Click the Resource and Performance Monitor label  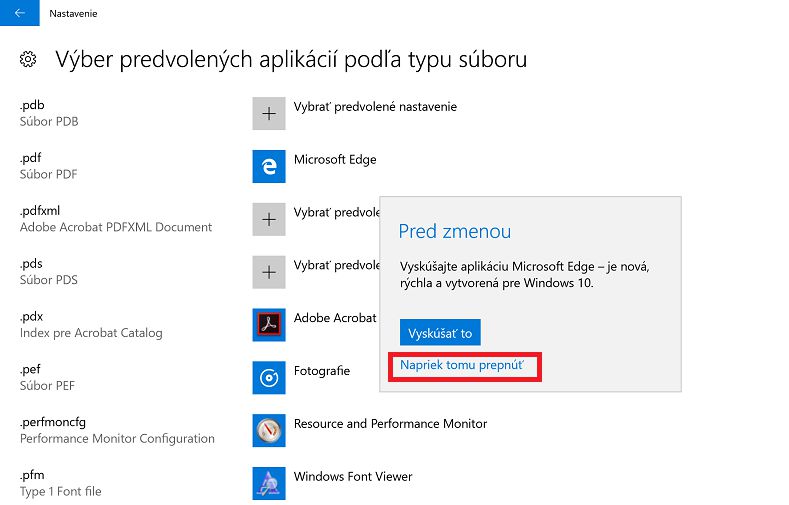coord(390,424)
